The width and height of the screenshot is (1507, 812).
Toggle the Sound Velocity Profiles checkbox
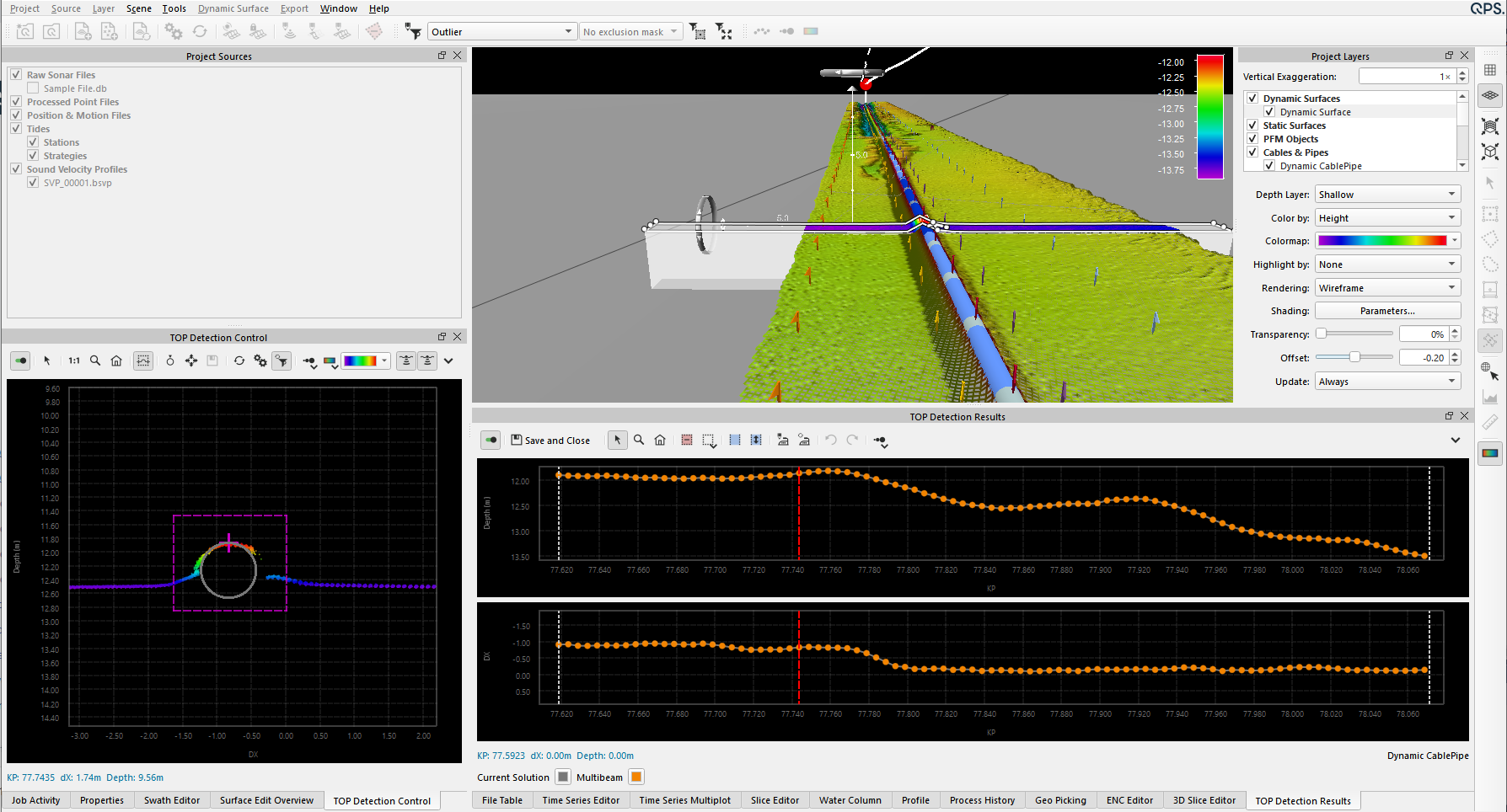coord(16,169)
